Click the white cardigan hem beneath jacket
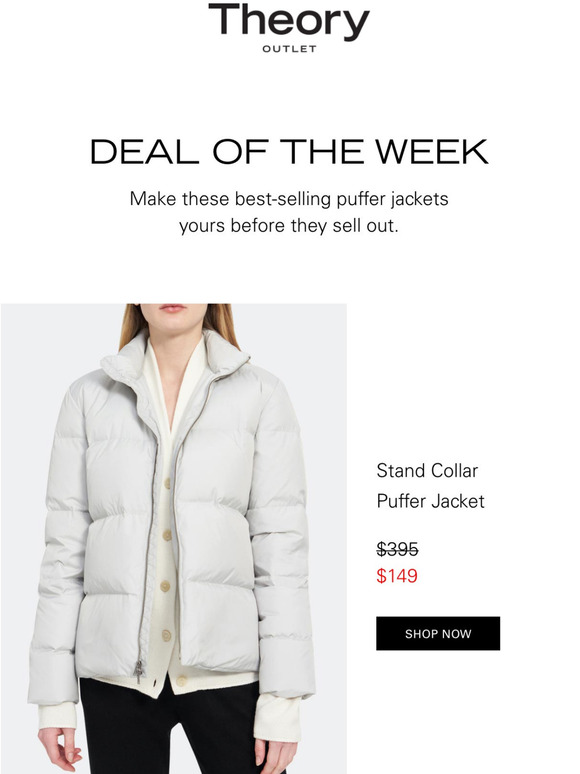This screenshot has height=774, width=580. tap(173, 684)
